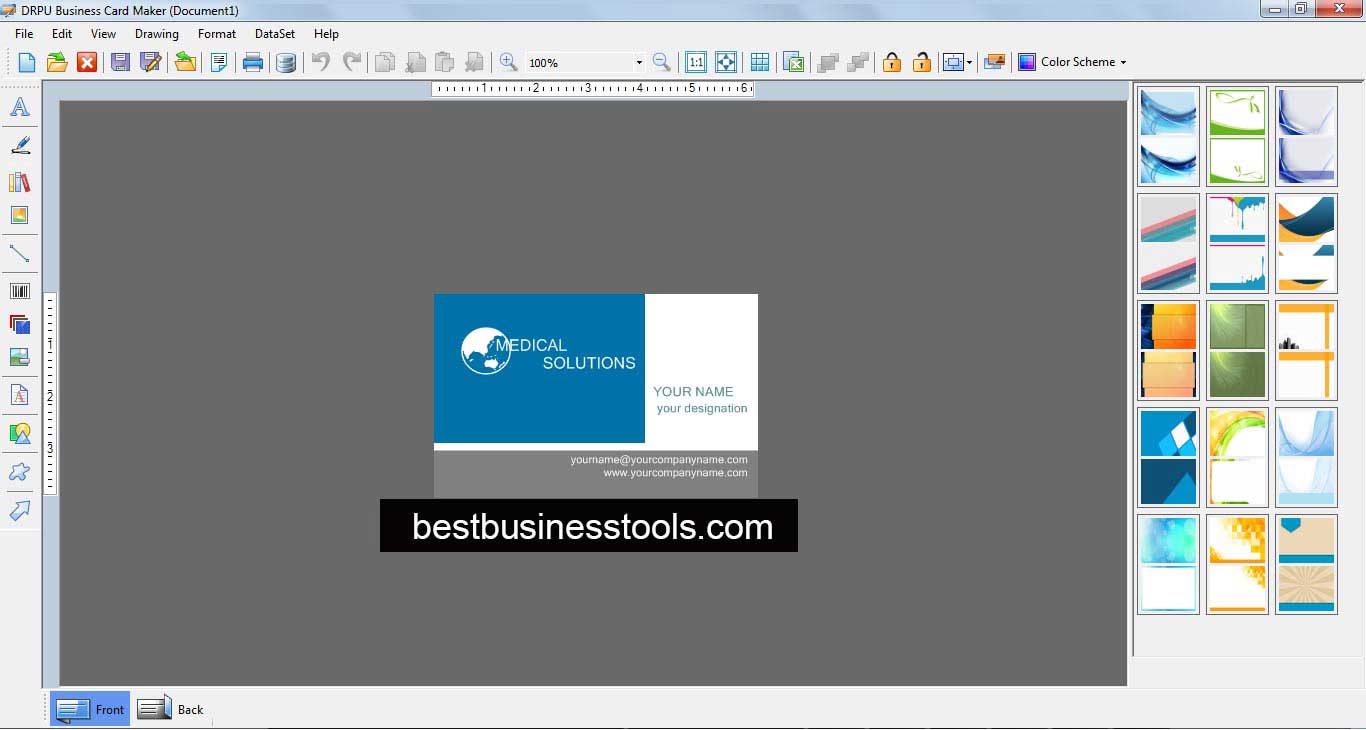Image resolution: width=1366 pixels, height=730 pixels.
Task: Pick the Barcode tool in the sidebar
Action: click(20, 290)
